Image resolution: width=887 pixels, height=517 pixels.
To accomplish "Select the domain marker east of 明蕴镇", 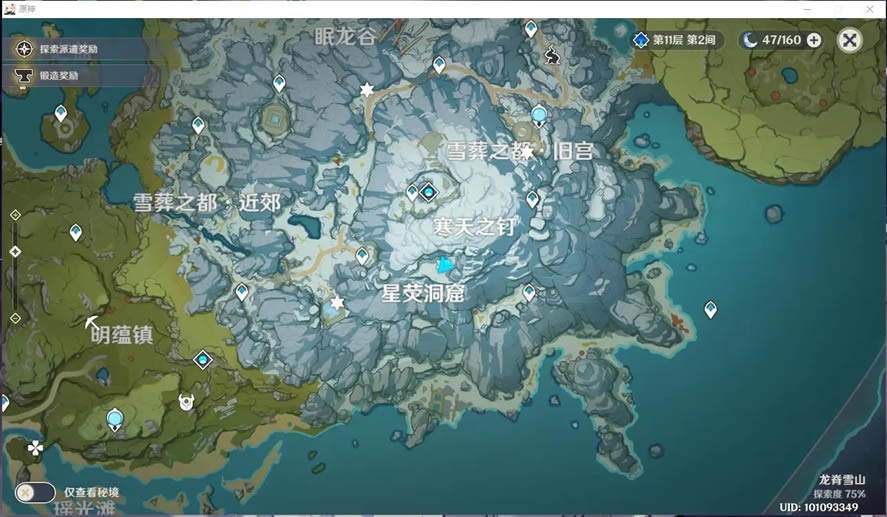I will (203, 360).
